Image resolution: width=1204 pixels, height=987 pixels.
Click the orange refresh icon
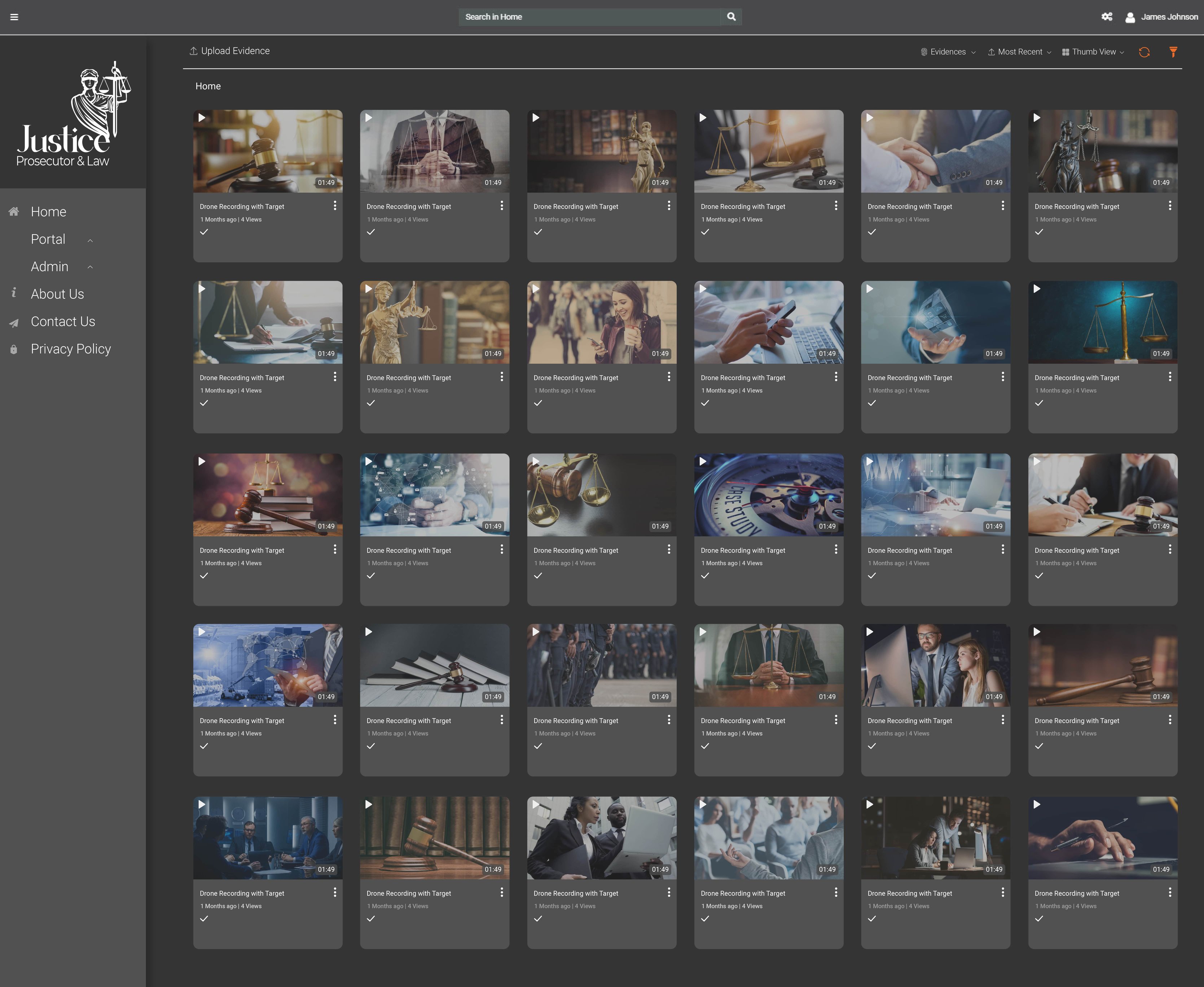tap(1144, 52)
